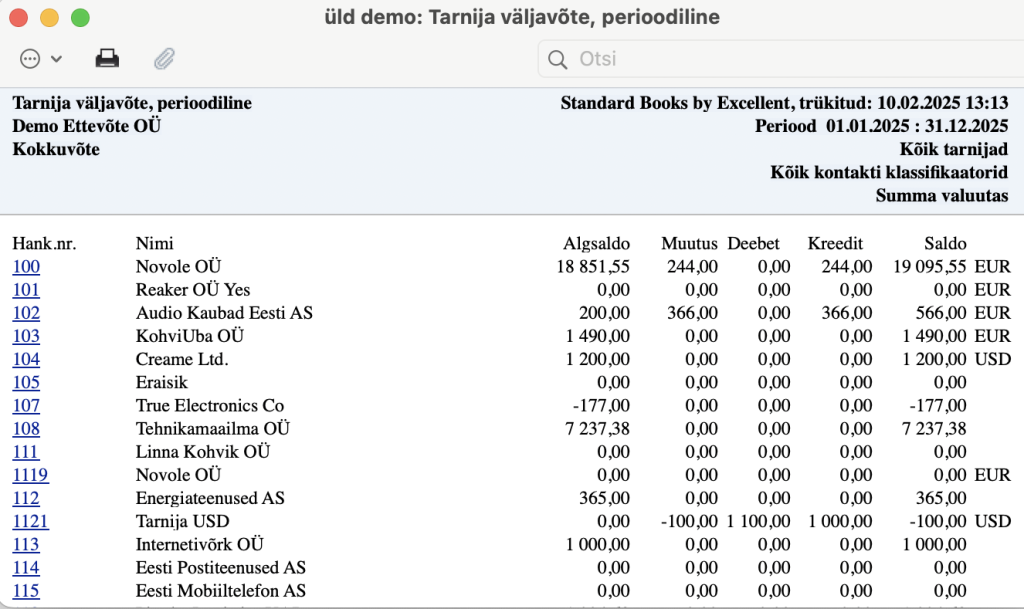Click the yellow minimize window button
The height and width of the screenshot is (609, 1024).
pyautogui.click(x=50, y=18)
